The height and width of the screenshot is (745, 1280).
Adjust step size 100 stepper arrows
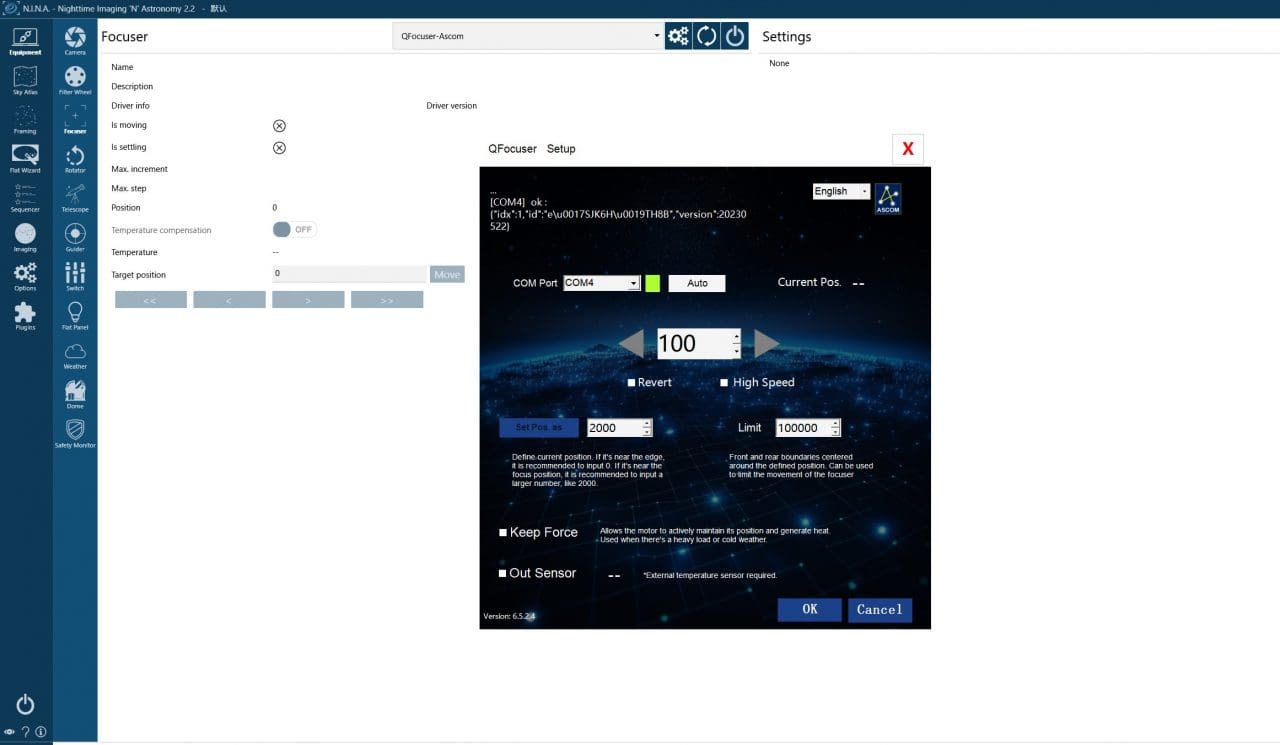point(737,344)
